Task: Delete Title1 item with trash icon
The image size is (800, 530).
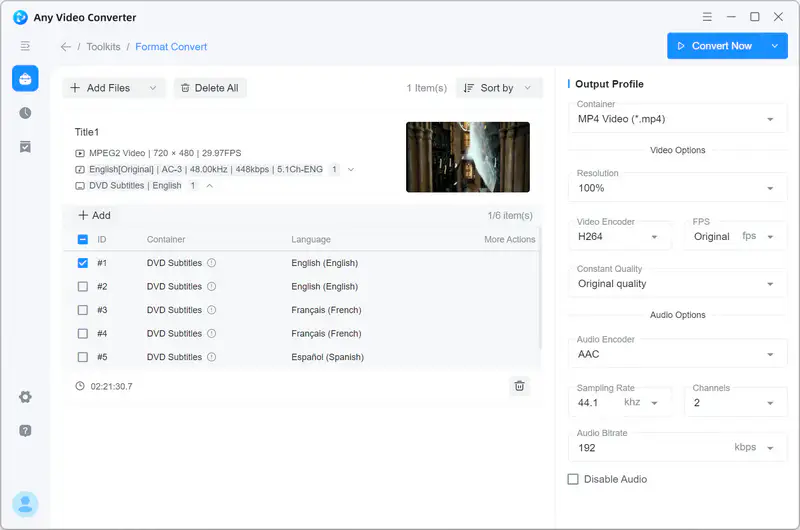Action: (519, 386)
